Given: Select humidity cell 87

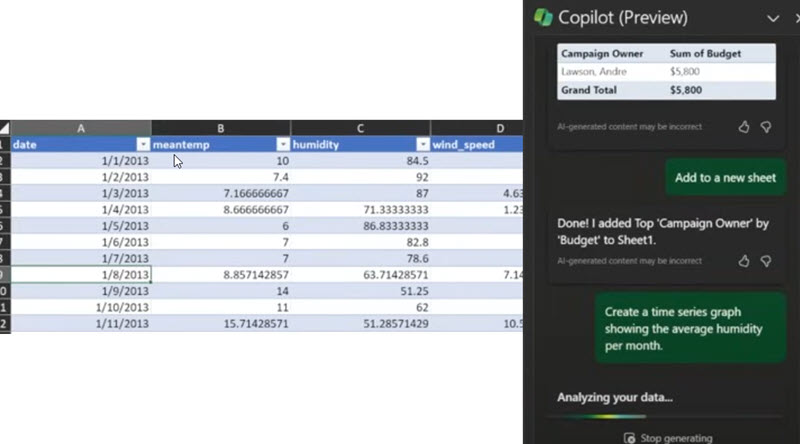Looking at the screenshot, I should pos(361,193).
